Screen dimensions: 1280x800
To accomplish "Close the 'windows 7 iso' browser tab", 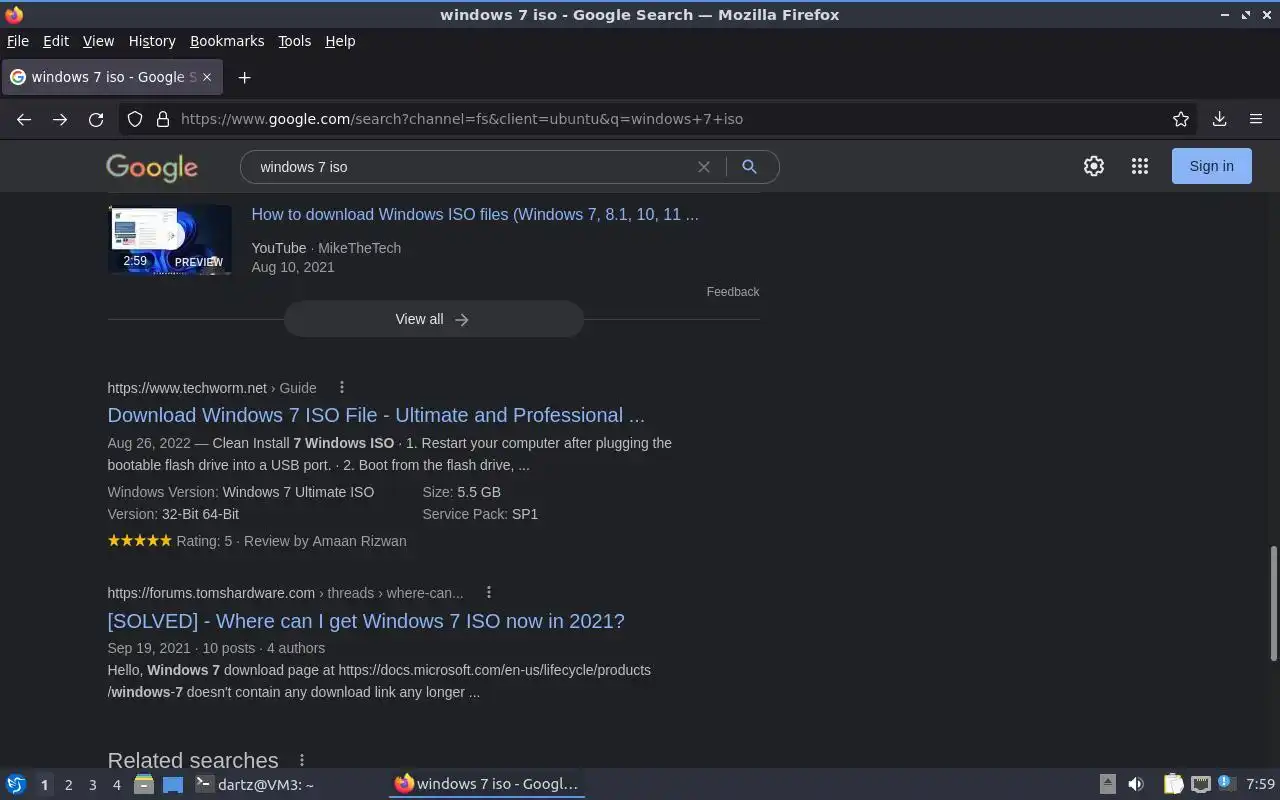I will [207, 77].
